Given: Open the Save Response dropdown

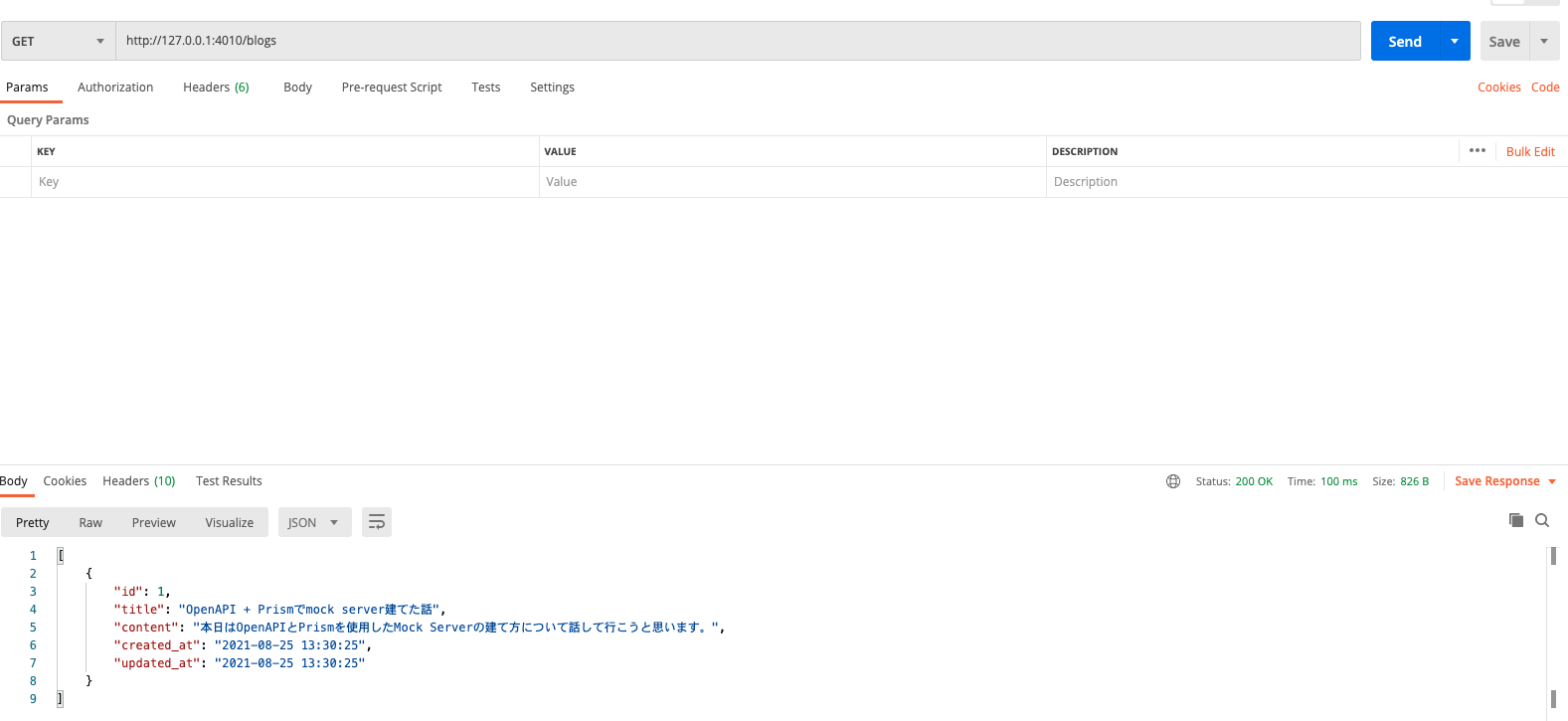Looking at the screenshot, I should click(x=1504, y=481).
